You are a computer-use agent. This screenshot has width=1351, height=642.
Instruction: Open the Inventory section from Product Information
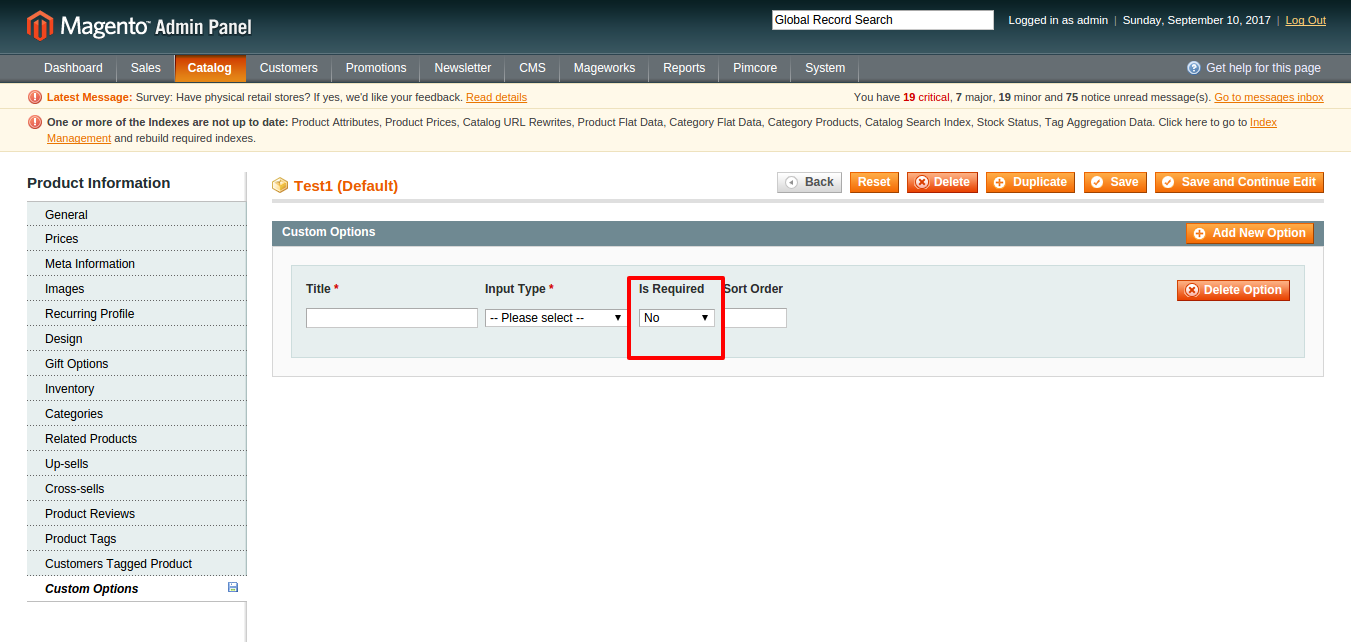pos(69,388)
